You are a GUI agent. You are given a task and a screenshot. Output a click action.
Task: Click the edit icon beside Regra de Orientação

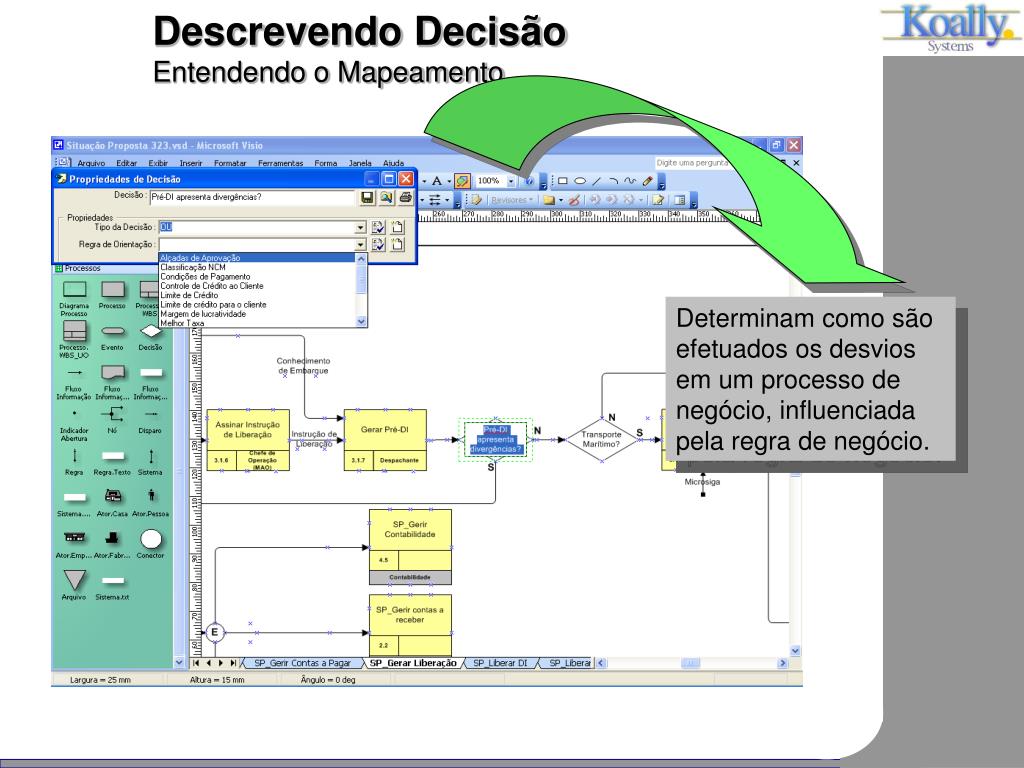(378, 244)
